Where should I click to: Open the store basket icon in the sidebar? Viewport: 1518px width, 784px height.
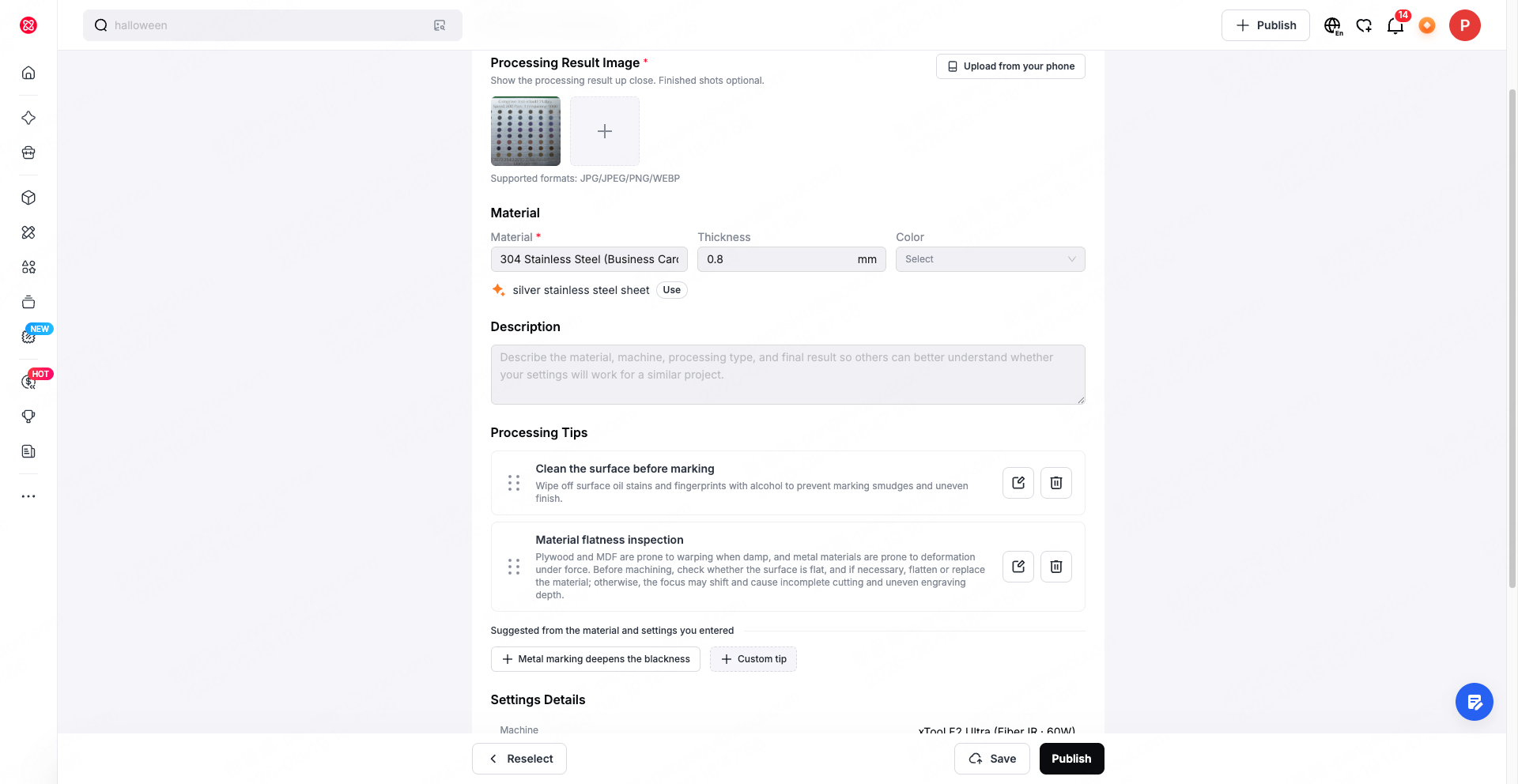pos(28,153)
